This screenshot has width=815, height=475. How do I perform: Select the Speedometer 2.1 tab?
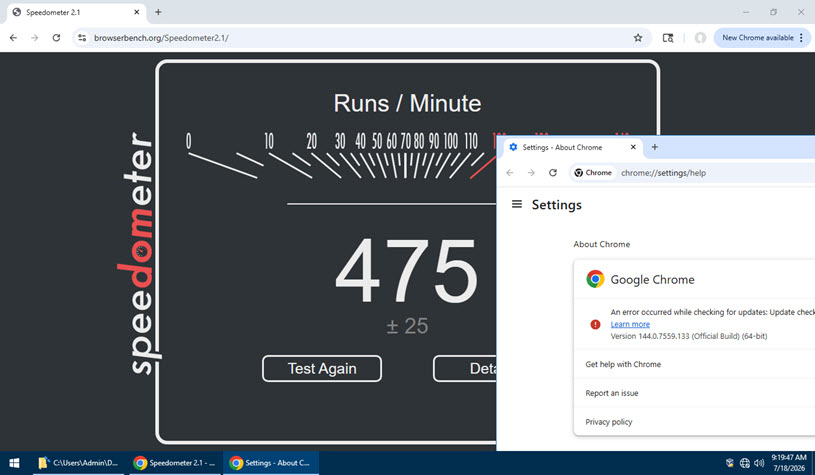point(76,12)
